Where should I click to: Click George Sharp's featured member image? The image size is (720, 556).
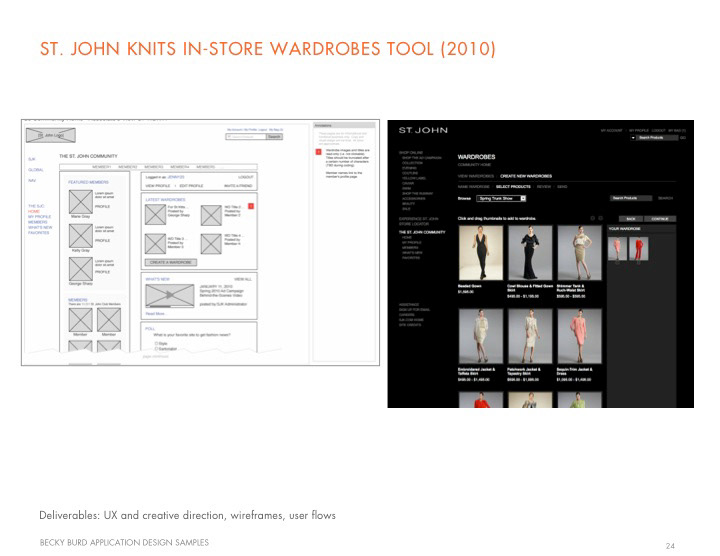point(81,269)
